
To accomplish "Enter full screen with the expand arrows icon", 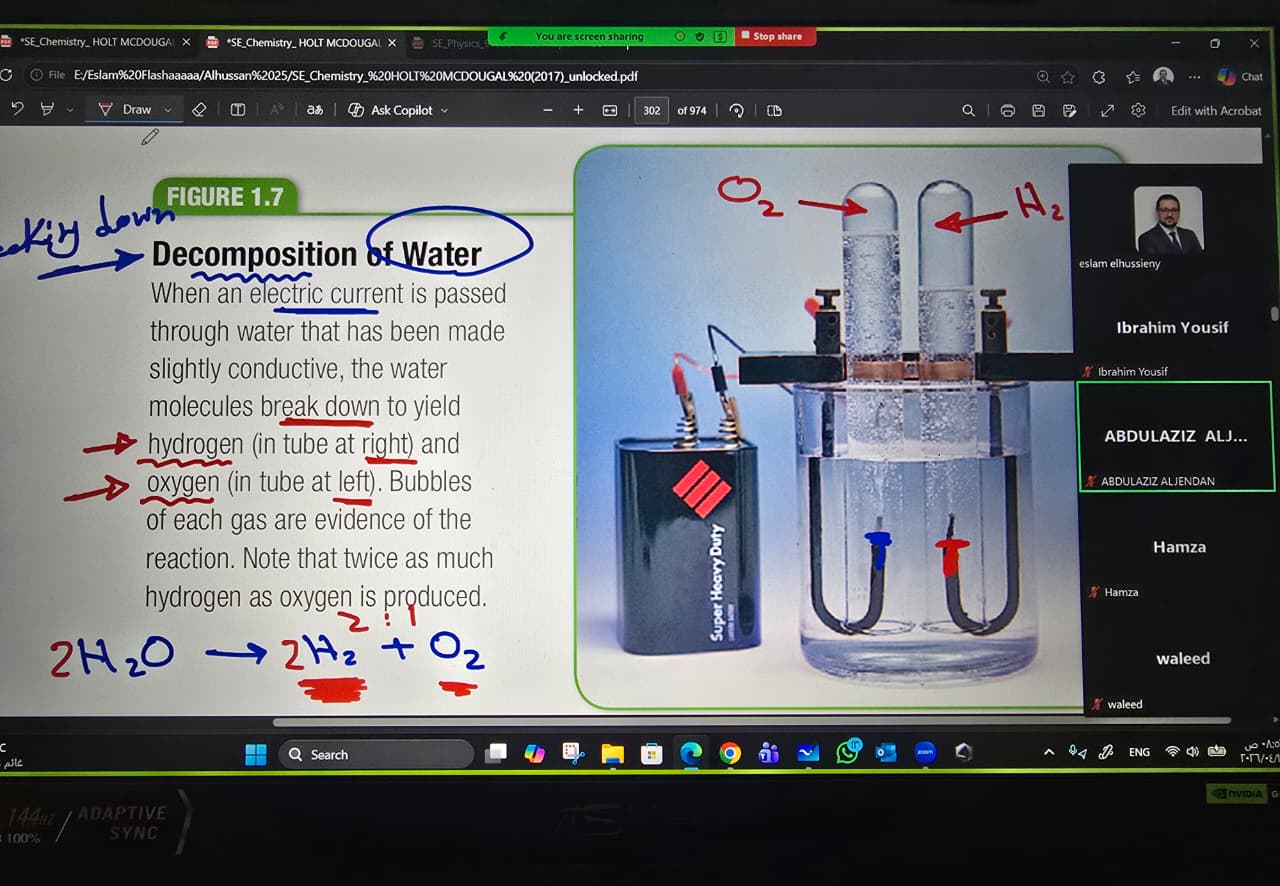I will coord(1107,111).
